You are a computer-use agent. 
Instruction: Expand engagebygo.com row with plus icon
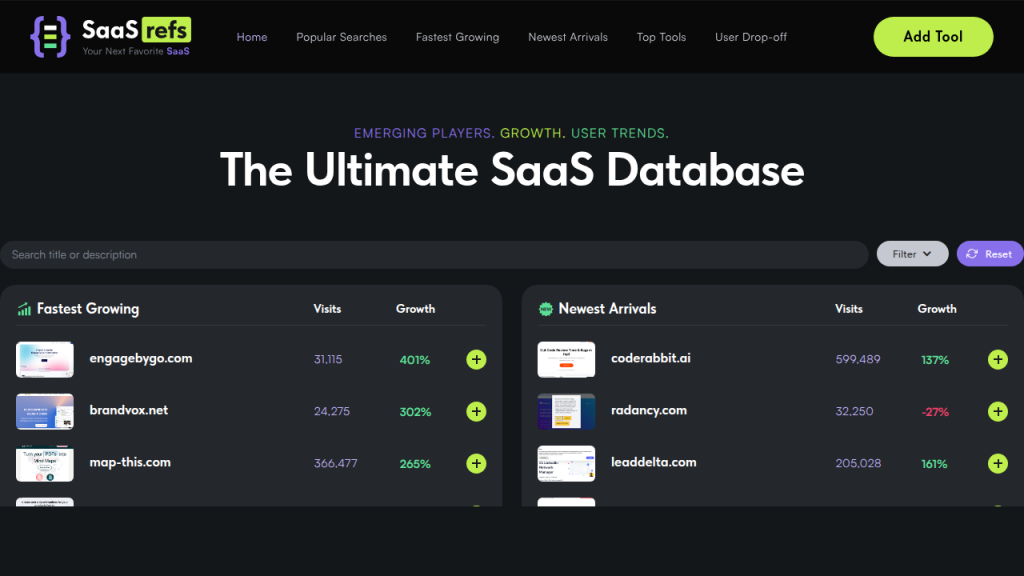pos(476,359)
